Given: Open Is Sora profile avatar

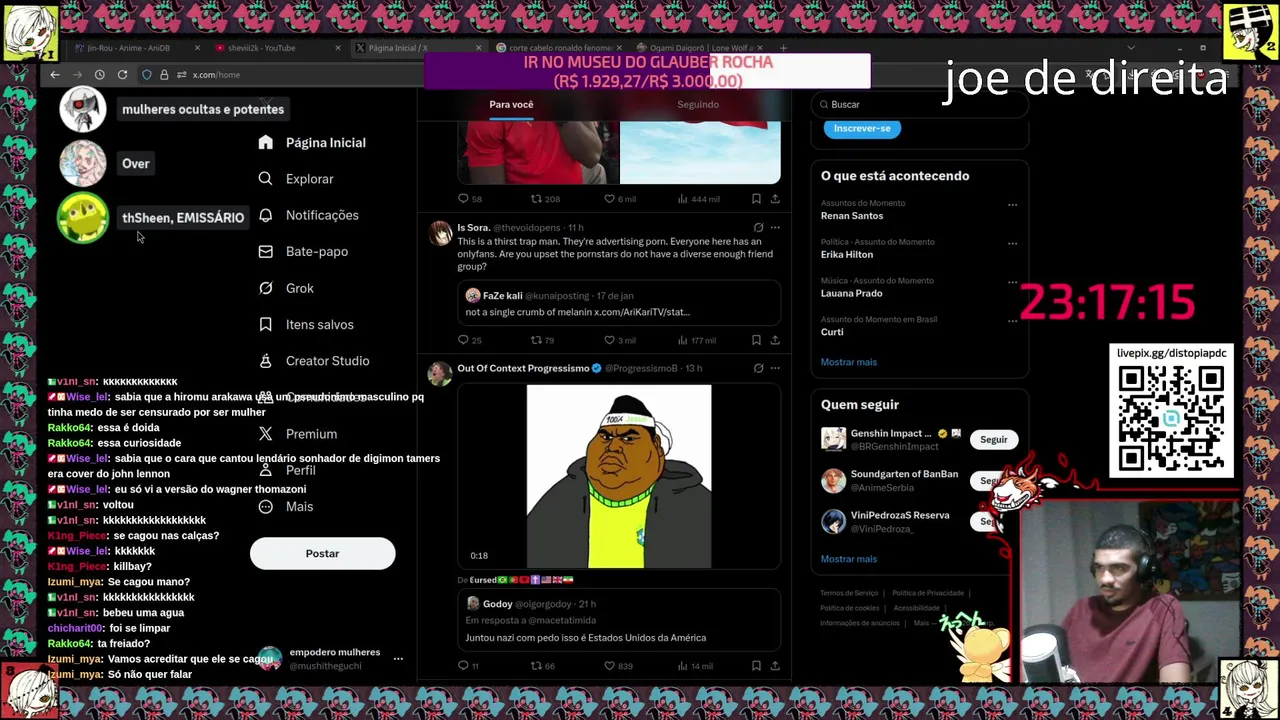Looking at the screenshot, I should [x=440, y=236].
